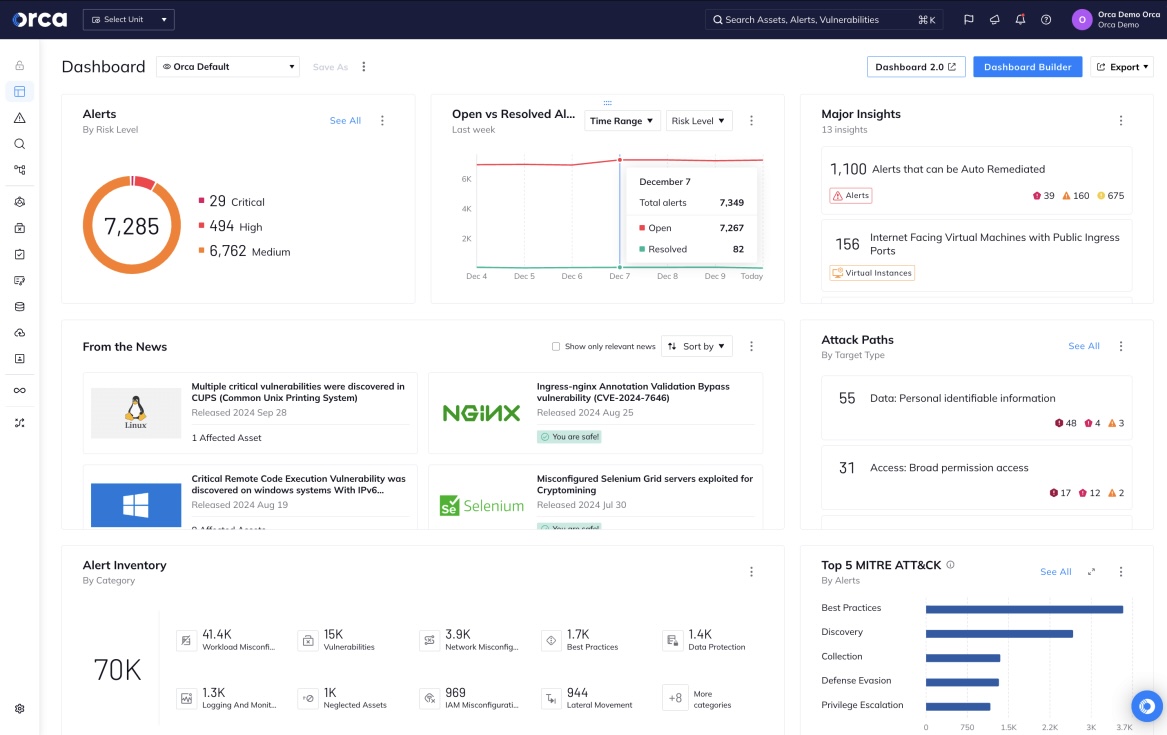This screenshot has height=735, width=1167.
Task: Open the Risk Level dropdown
Action: pyautogui.click(x=698, y=121)
